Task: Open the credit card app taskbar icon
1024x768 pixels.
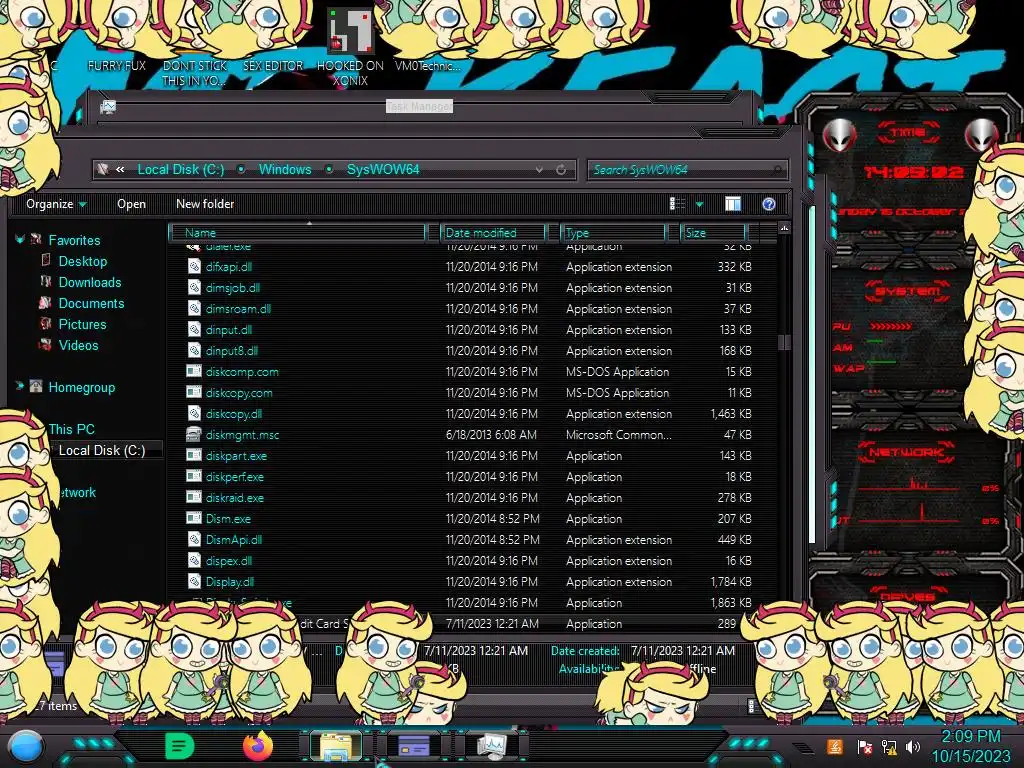Action: (413, 746)
